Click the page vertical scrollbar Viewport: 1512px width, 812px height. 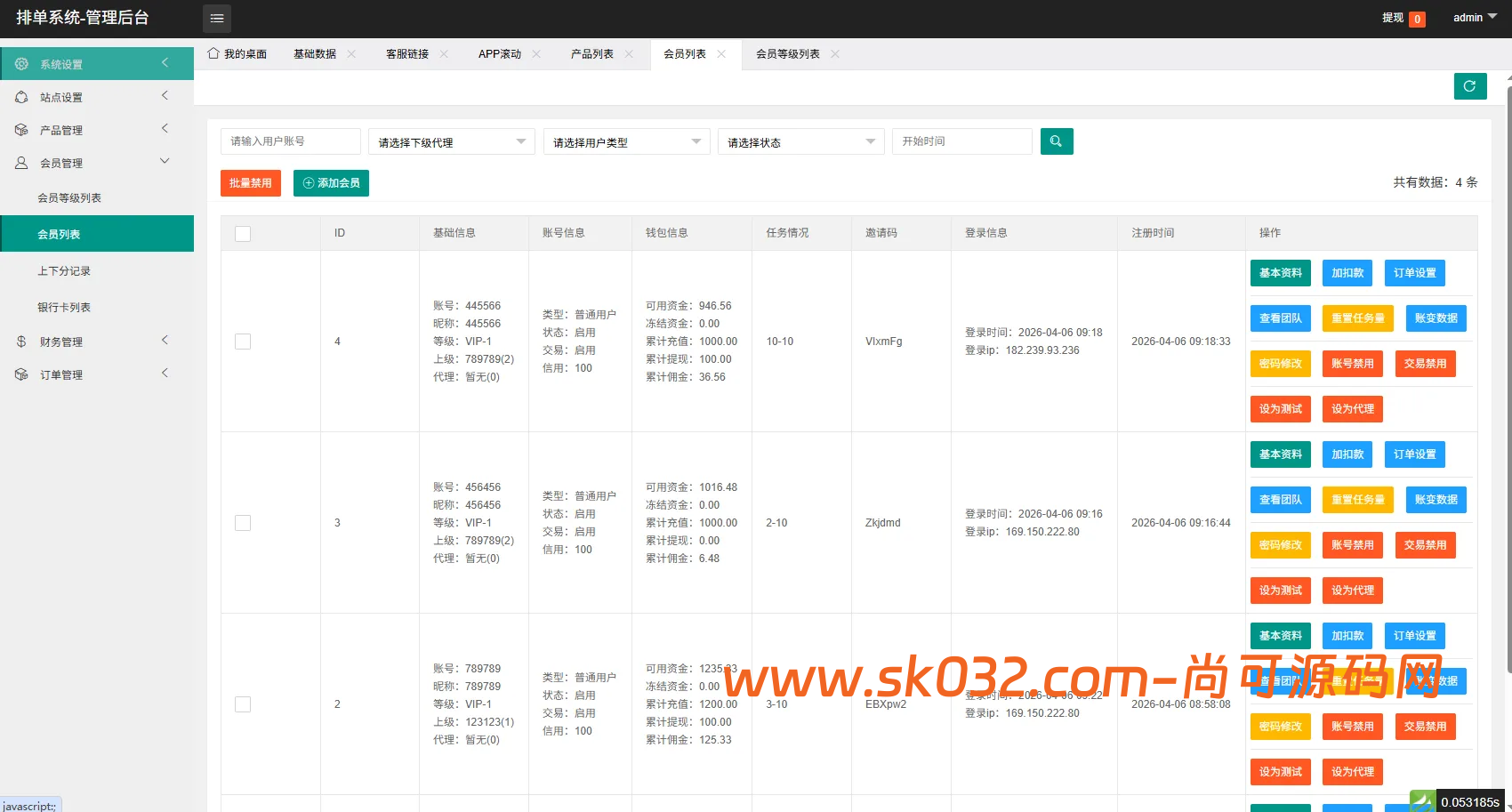click(x=1509, y=378)
